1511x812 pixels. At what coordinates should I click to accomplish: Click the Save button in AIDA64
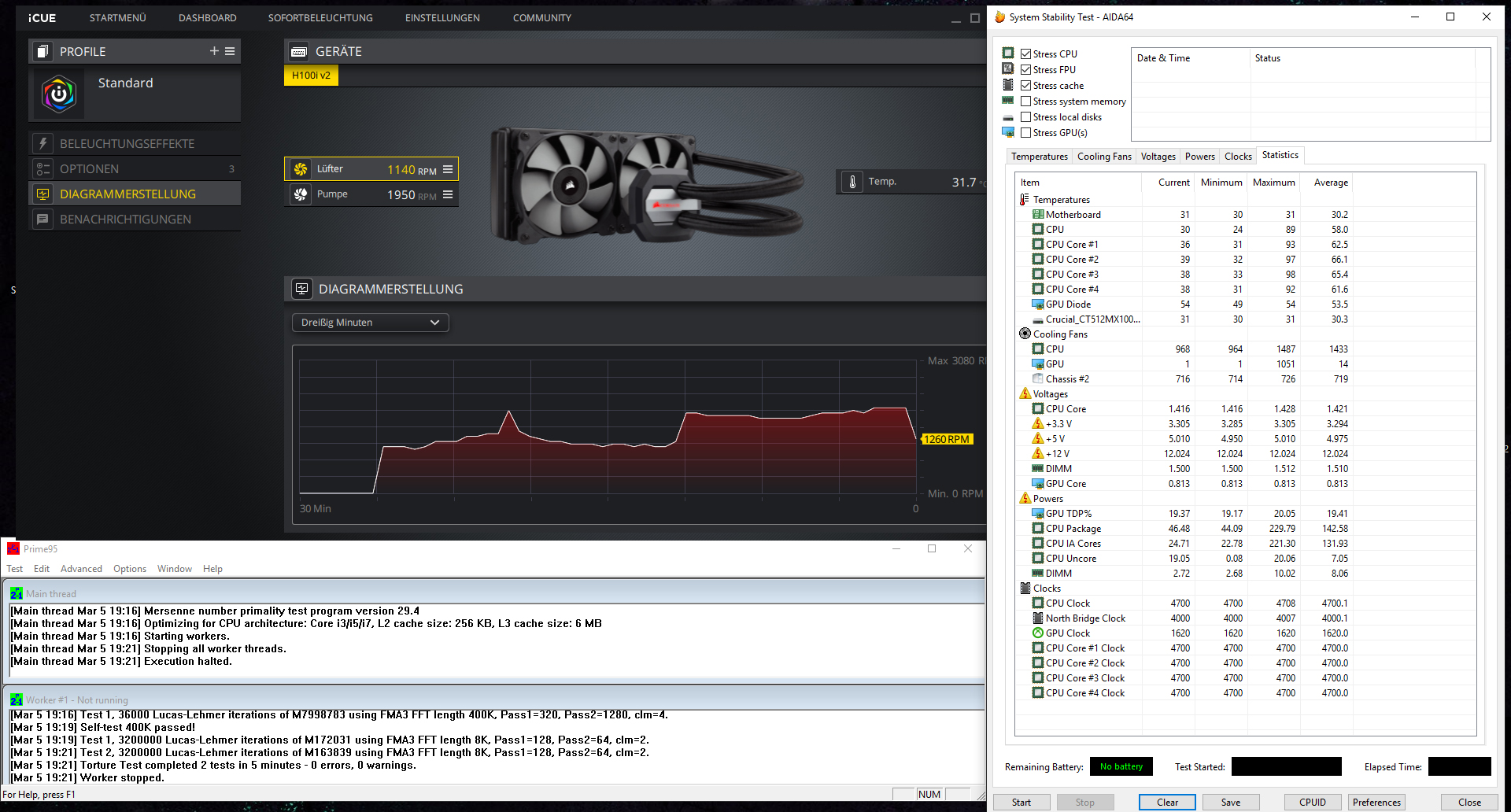click(1231, 803)
